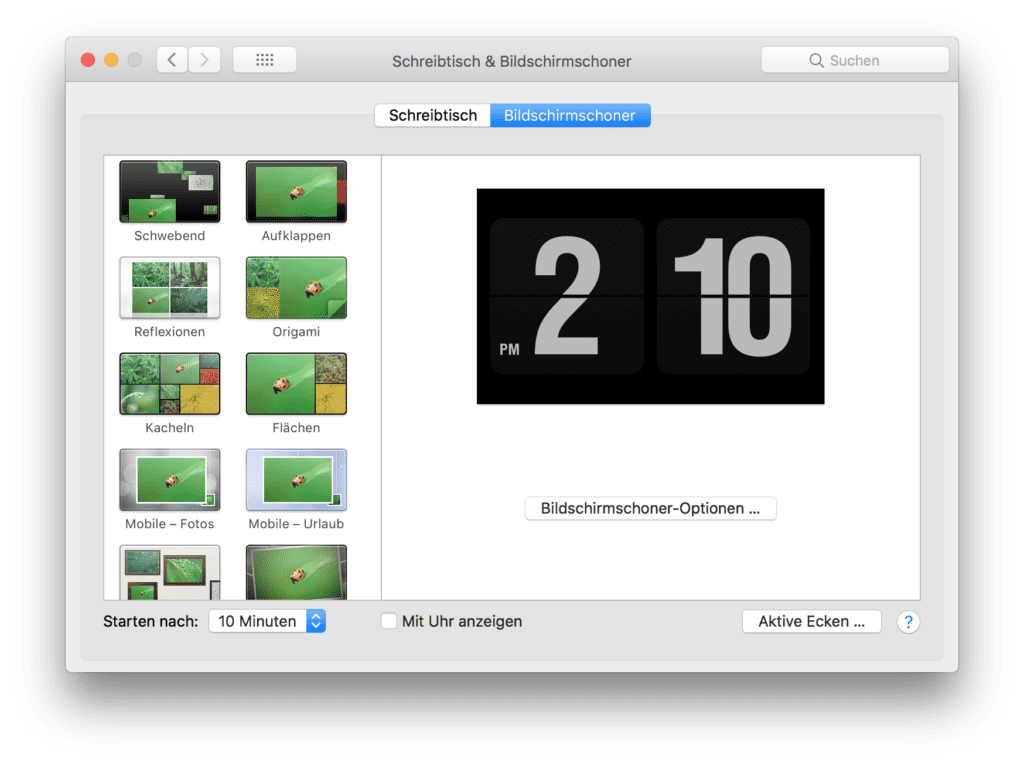Click the Mobile – Urlaub label text
The width and height of the screenshot is (1024, 766).
296,524
